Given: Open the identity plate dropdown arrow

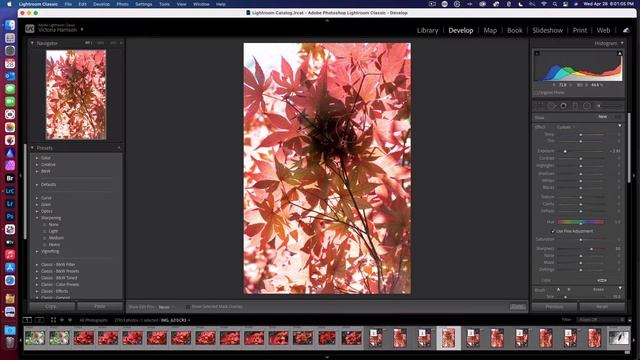Looking at the screenshot, I should point(82,29).
